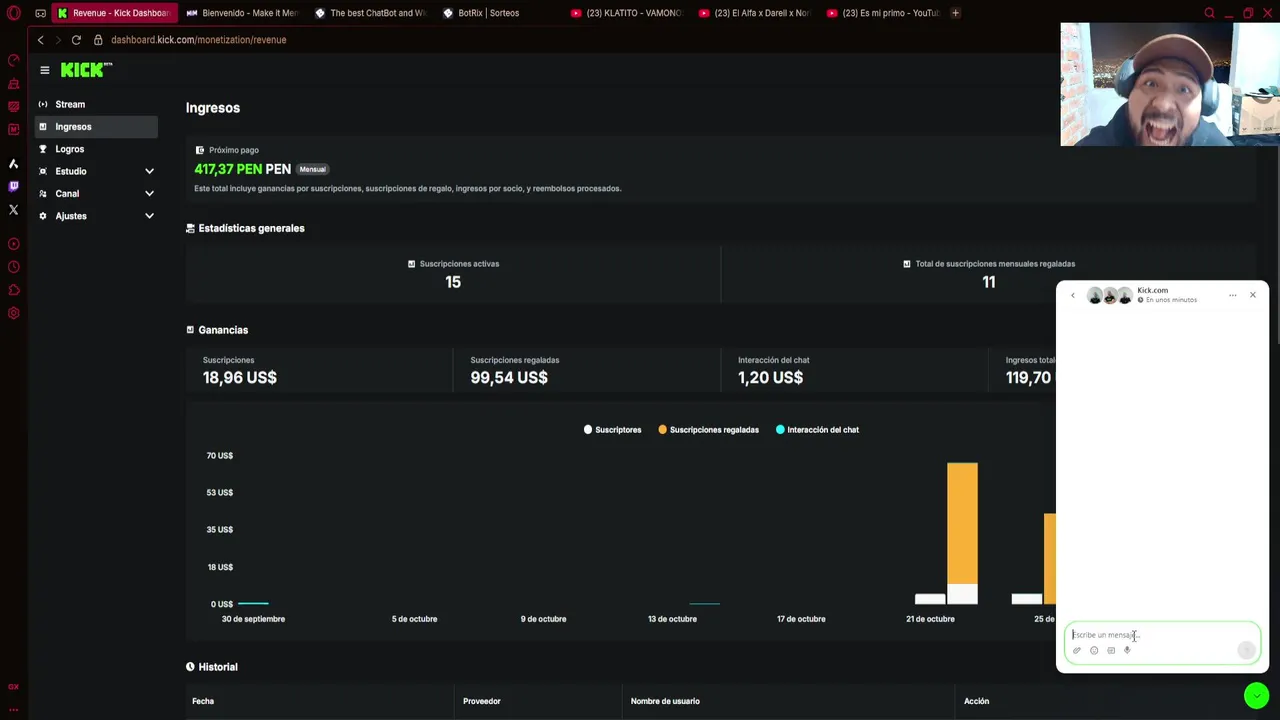Click the Suscripciones 18,96 US$ value
Screen dimensions: 1280x720
240,378
